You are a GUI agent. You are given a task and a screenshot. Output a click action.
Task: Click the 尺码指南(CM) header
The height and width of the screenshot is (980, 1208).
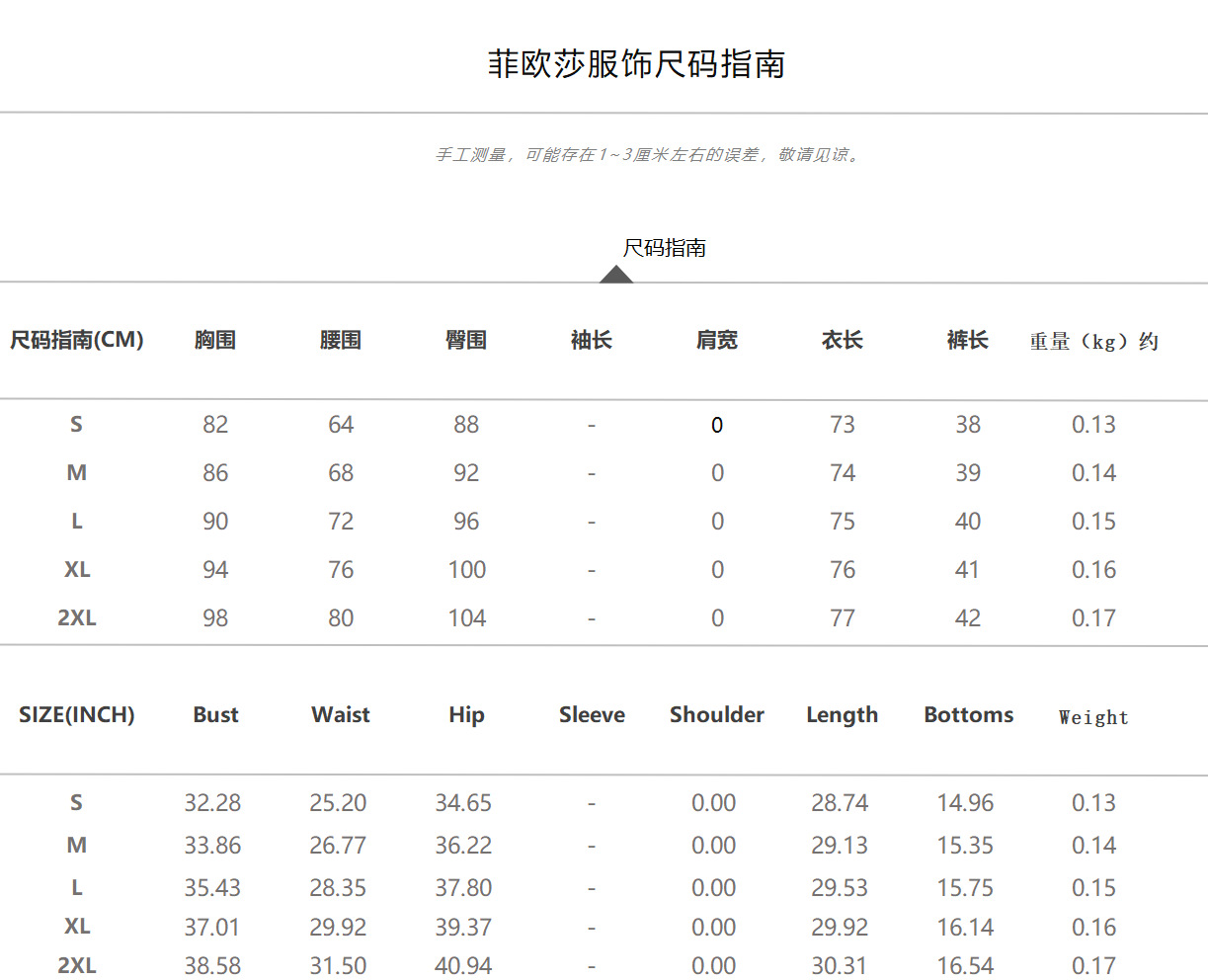(x=77, y=340)
